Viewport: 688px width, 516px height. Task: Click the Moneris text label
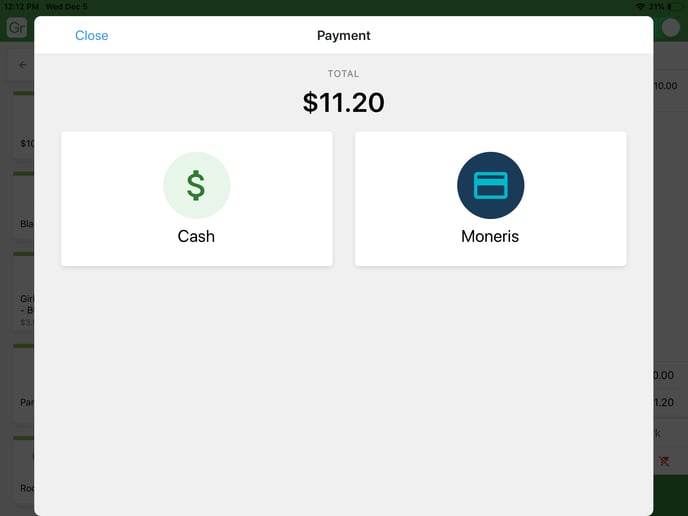point(490,236)
